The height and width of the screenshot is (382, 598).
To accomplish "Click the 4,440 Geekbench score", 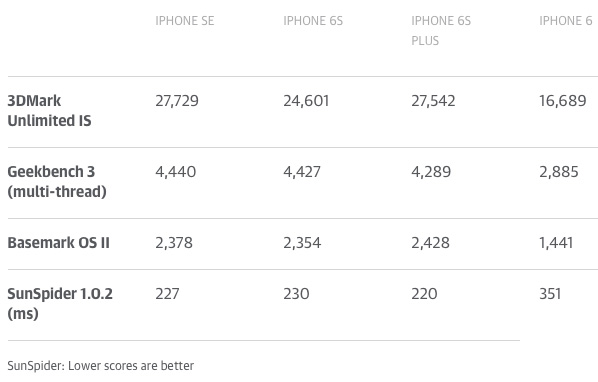I will click(176, 172).
